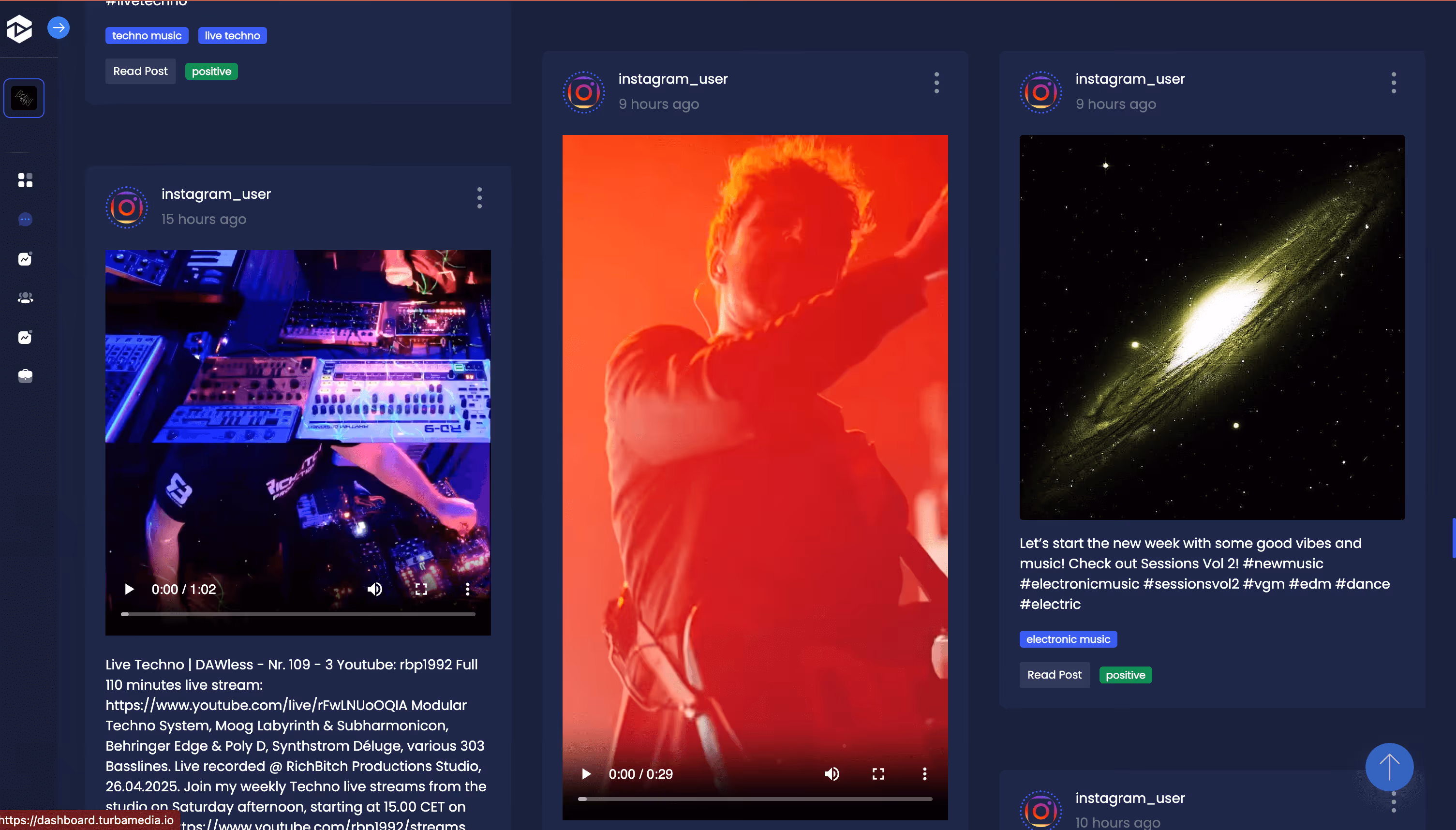
Task: Open more options on 0:29 video player
Action: pos(925,773)
